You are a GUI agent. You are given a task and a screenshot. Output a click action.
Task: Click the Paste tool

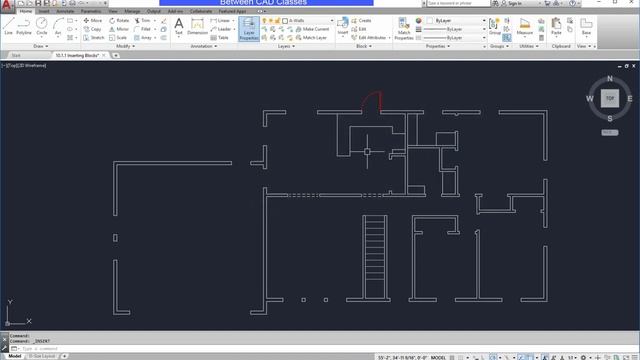556,26
